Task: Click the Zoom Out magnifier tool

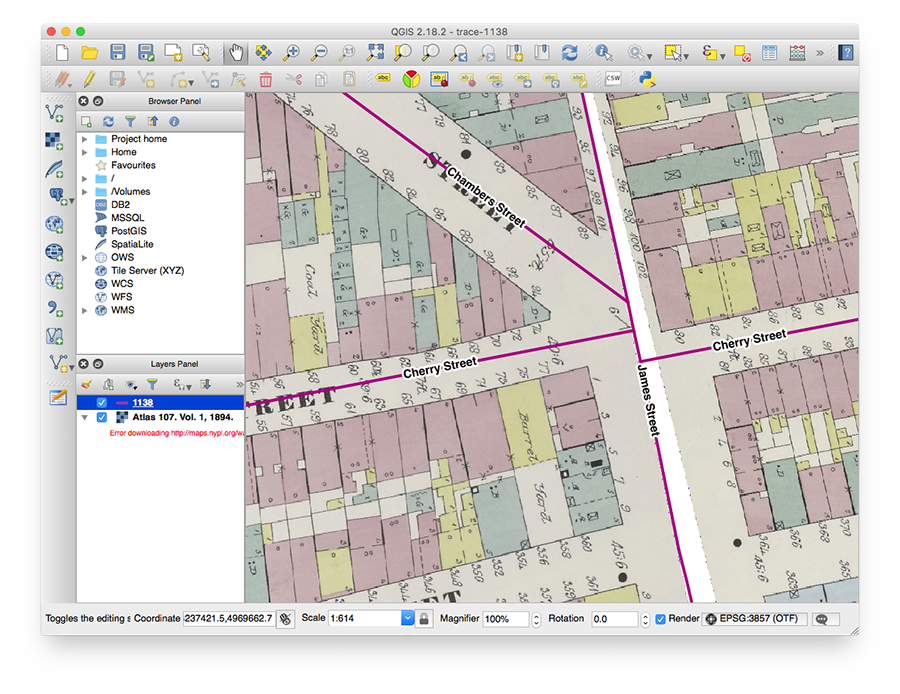Action: pyautogui.click(x=319, y=53)
